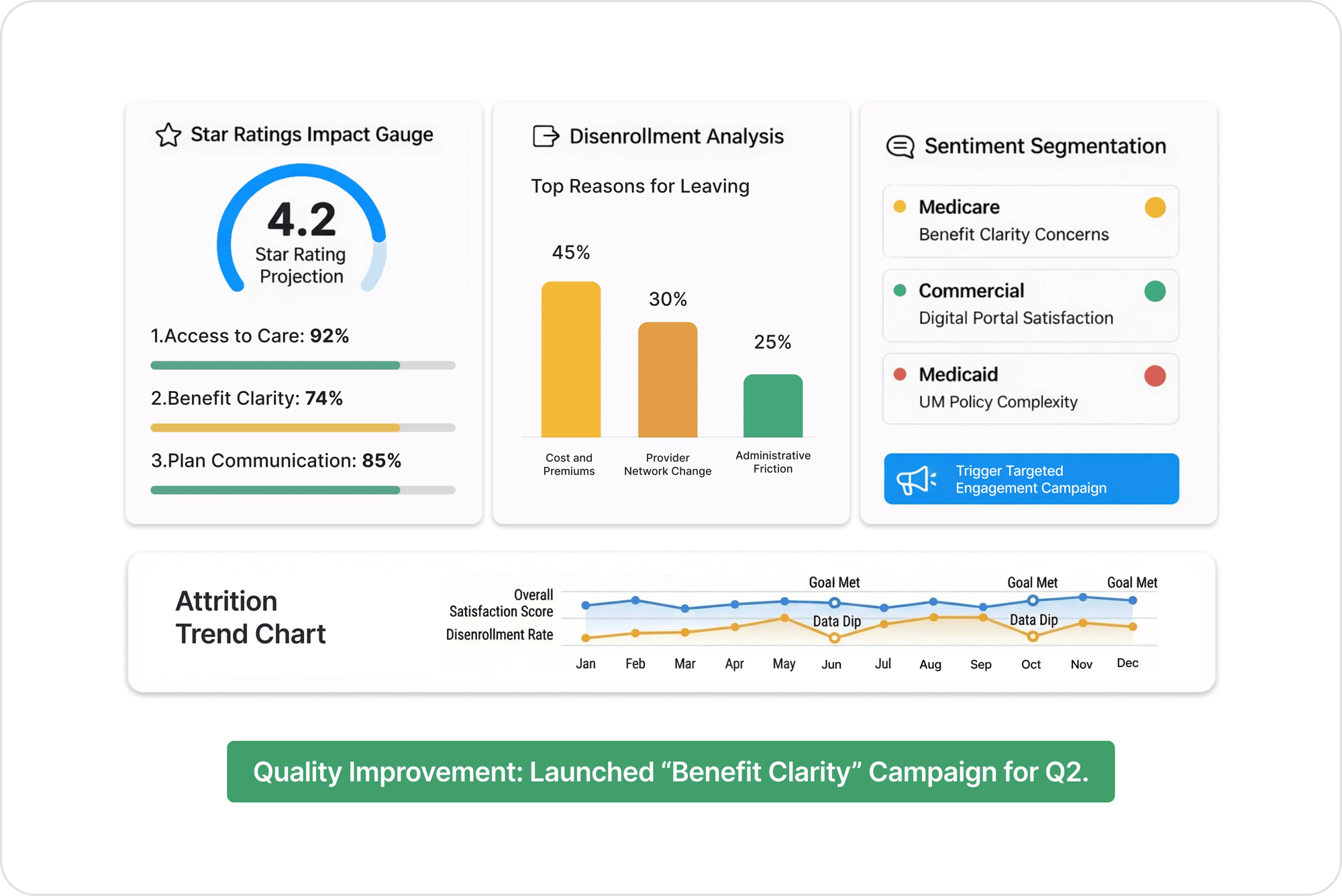Image resolution: width=1342 pixels, height=896 pixels.
Task: Click the June Goal Met marker on blue line
Action: [834, 602]
